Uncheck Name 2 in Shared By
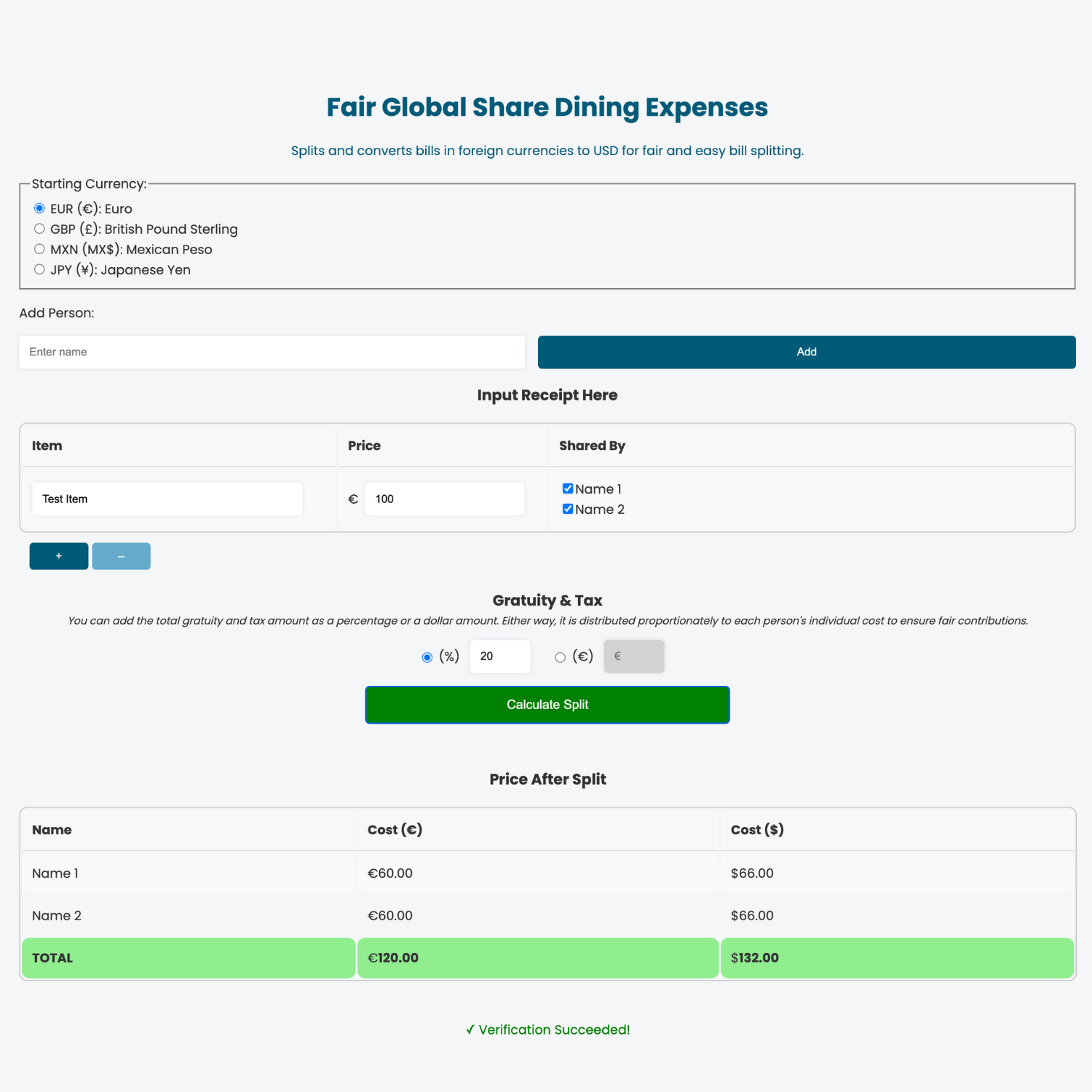Screen dimensions: 1092x1092 [x=568, y=510]
